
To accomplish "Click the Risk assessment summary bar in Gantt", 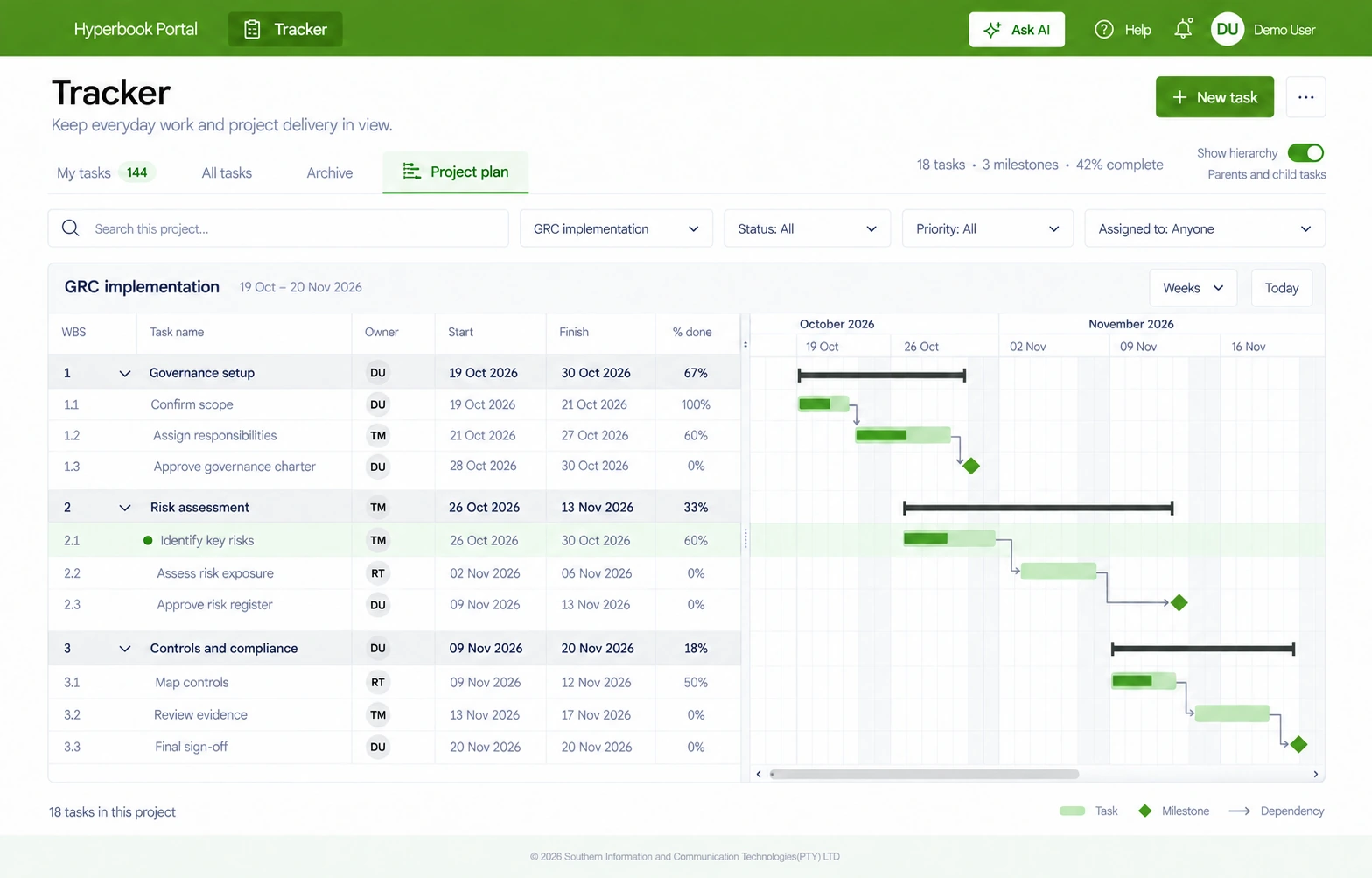I will tap(1038, 508).
